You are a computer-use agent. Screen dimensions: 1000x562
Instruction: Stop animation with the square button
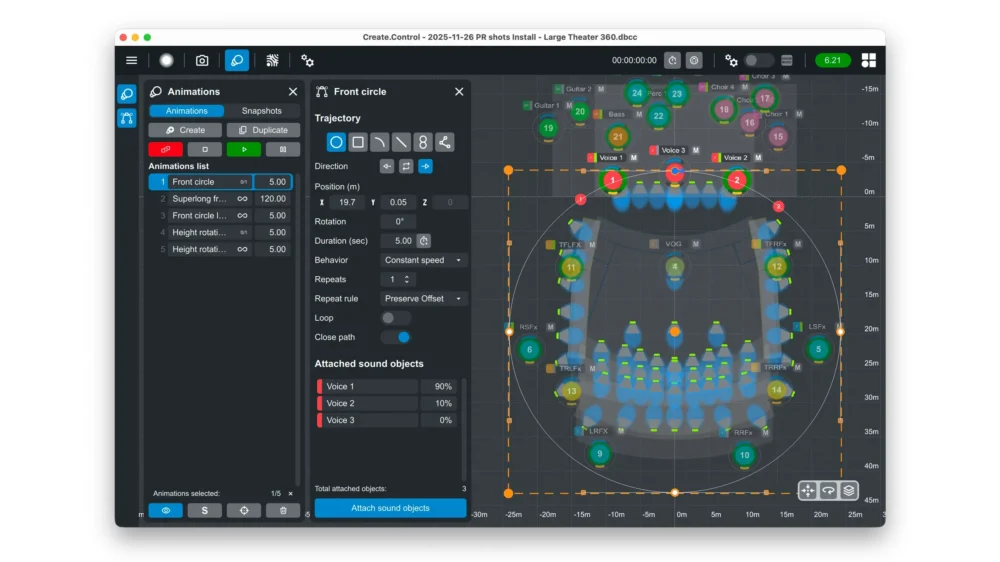tap(205, 149)
